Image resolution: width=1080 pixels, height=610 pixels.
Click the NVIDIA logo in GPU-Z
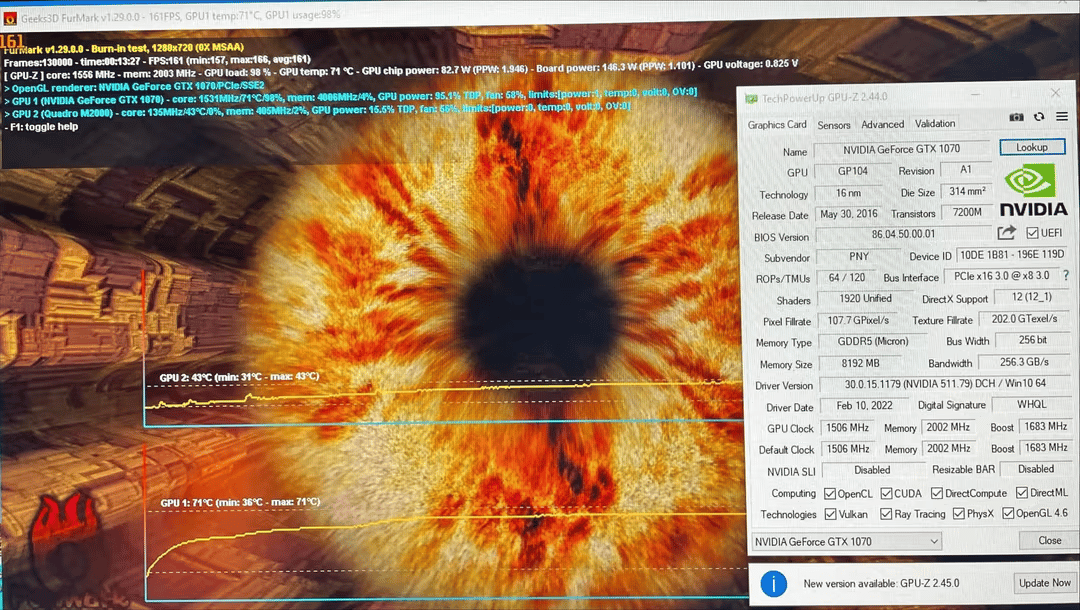coord(1033,191)
